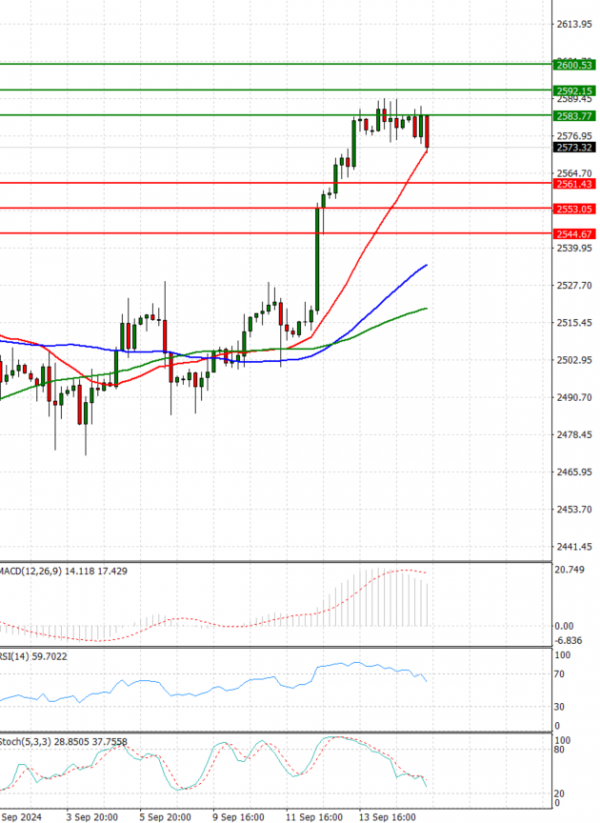Click the 2600.53 green resistance price label

(x=574, y=65)
